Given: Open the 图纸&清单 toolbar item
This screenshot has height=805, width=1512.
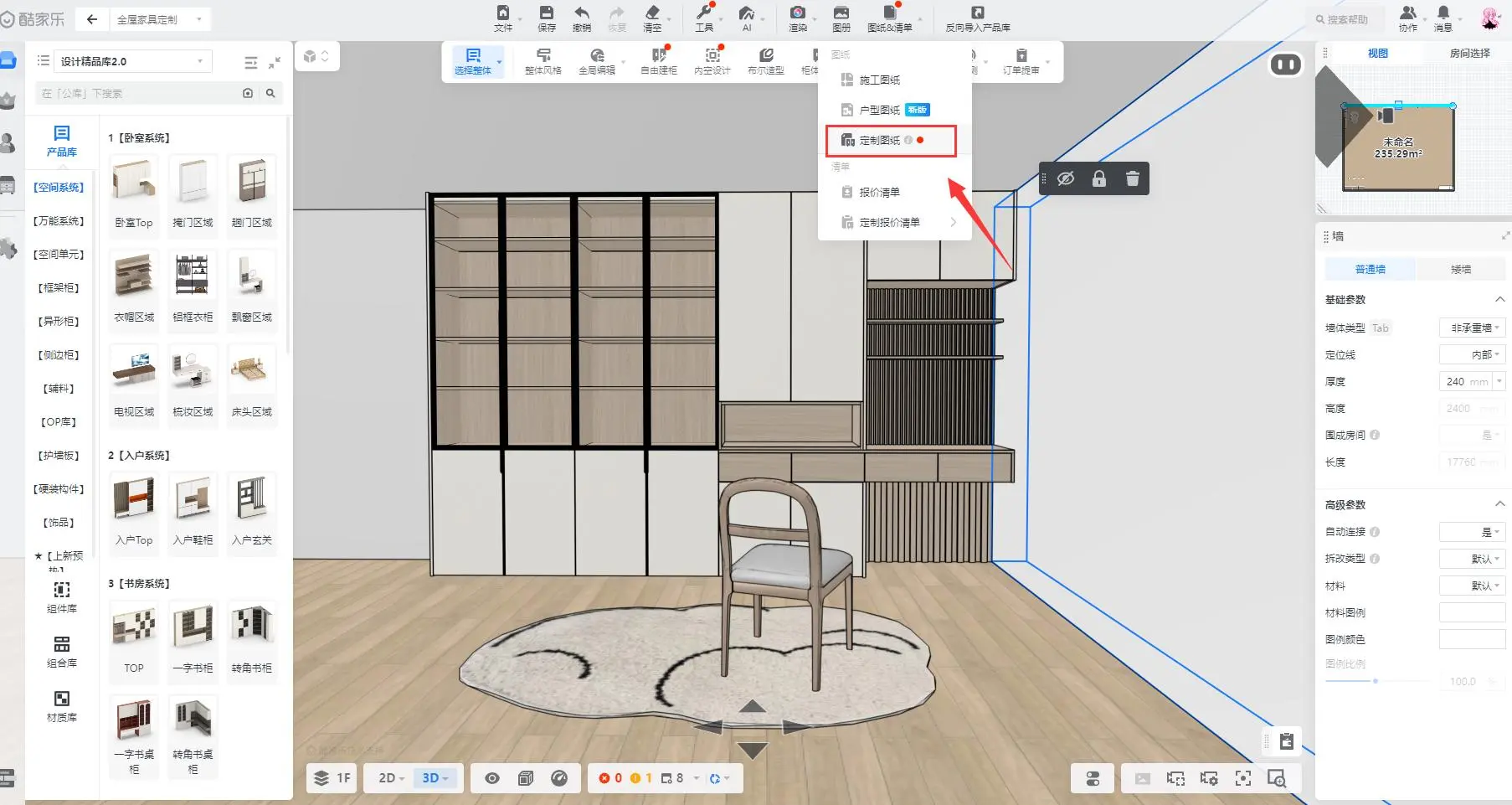Looking at the screenshot, I should pos(889,18).
